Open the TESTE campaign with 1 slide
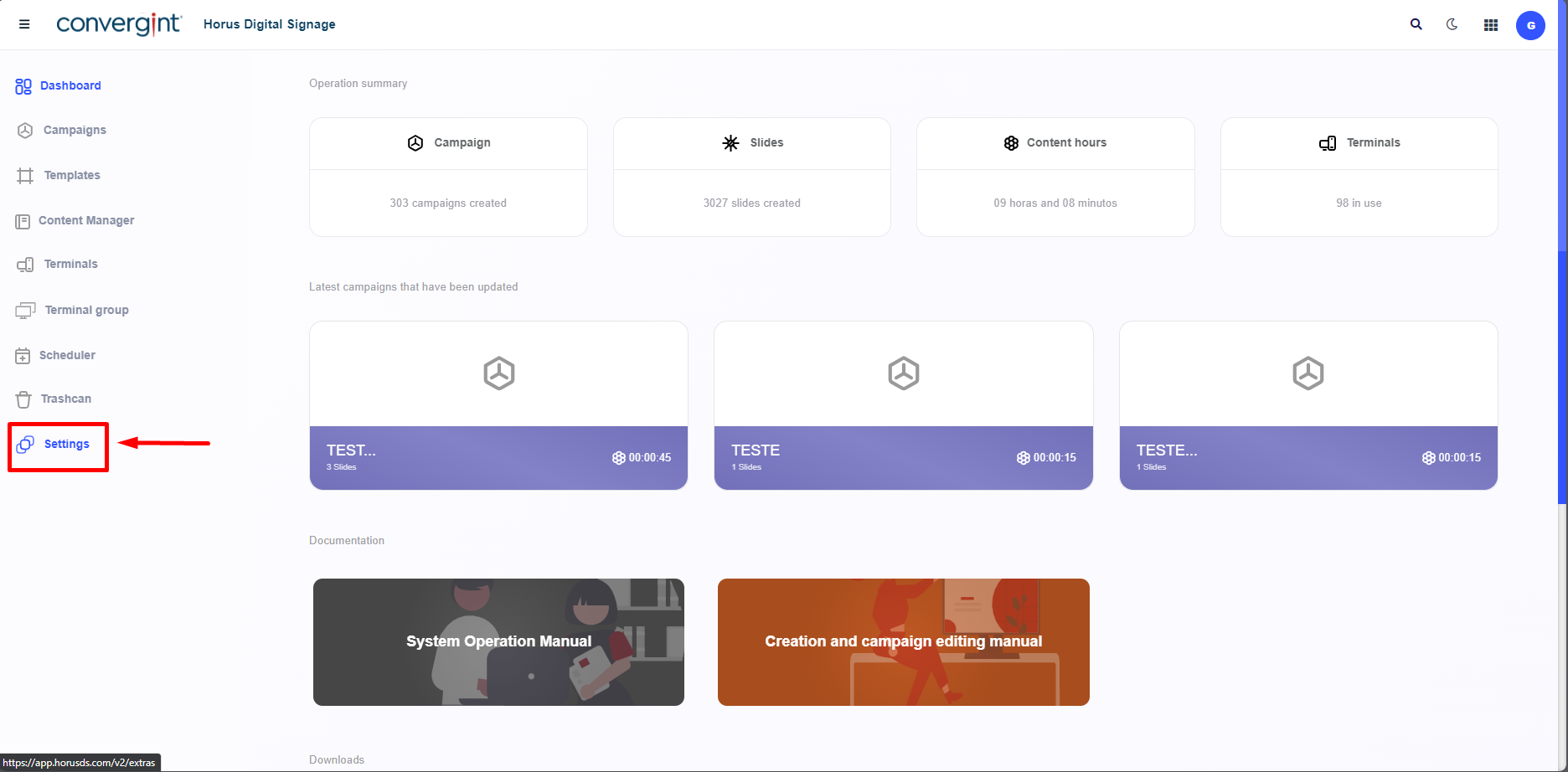1568x772 pixels. 903,404
